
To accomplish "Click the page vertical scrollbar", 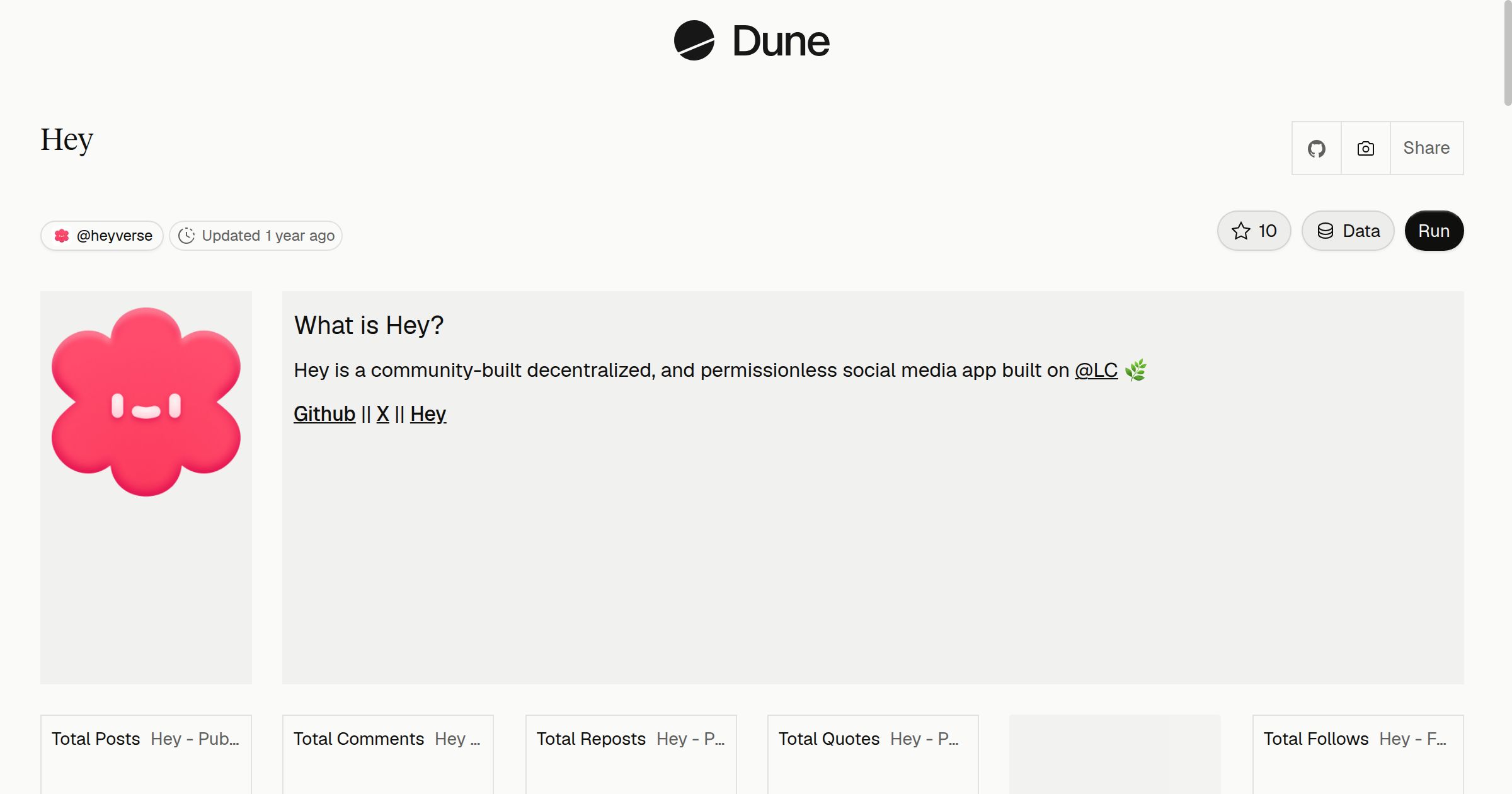I will coord(1508,53).
